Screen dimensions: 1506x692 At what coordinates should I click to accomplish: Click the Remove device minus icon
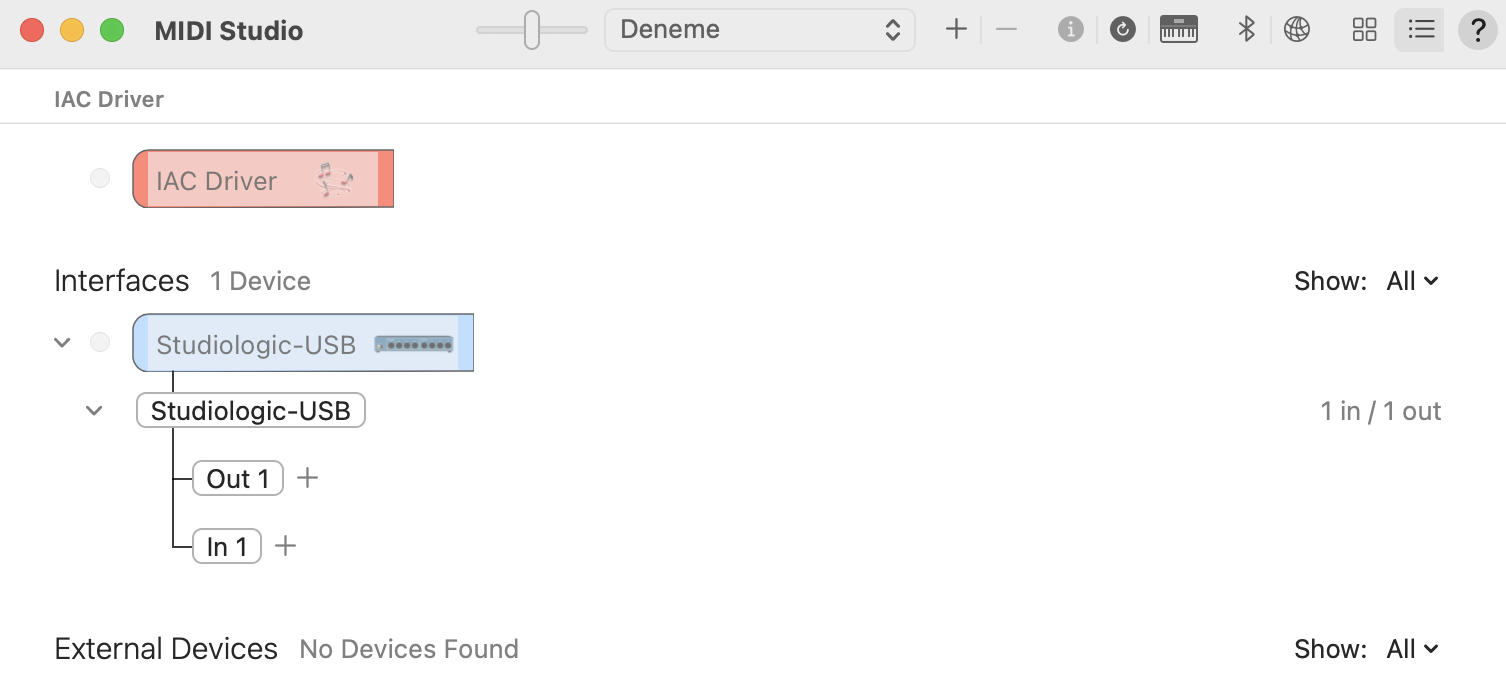click(x=1007, y=30)
